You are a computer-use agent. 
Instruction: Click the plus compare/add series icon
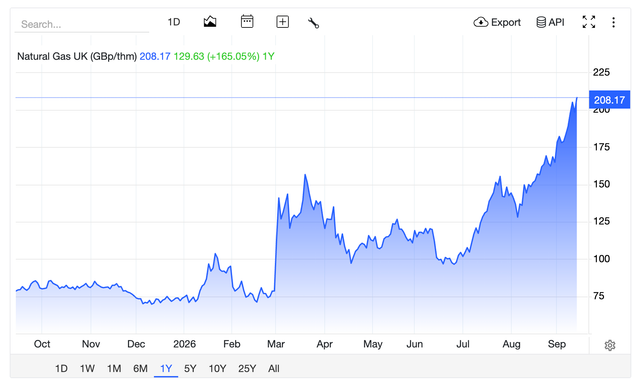click(x=282, y=22)
